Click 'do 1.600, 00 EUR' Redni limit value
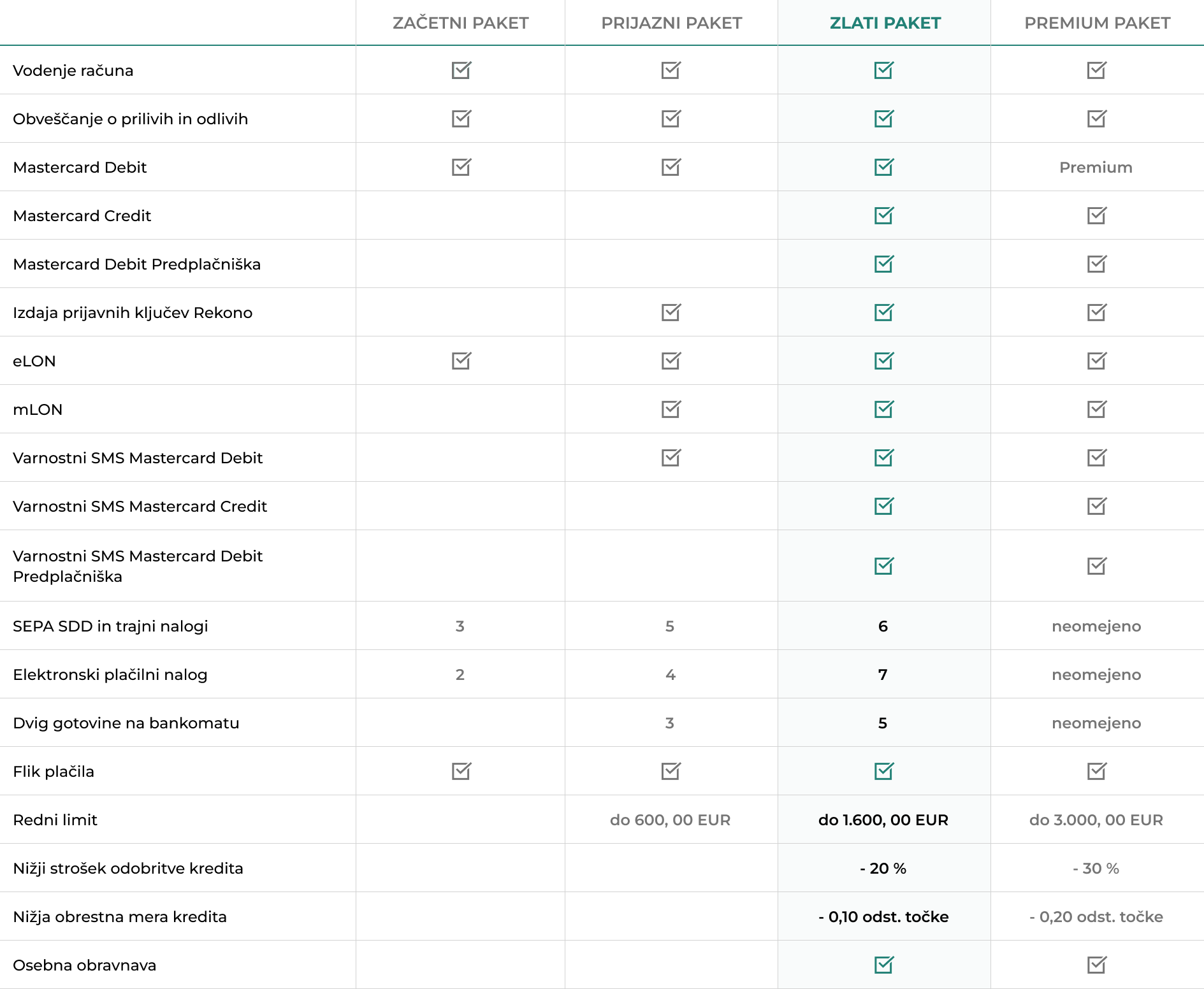This screenshot has width=1204, height=989. pos(883,820)
